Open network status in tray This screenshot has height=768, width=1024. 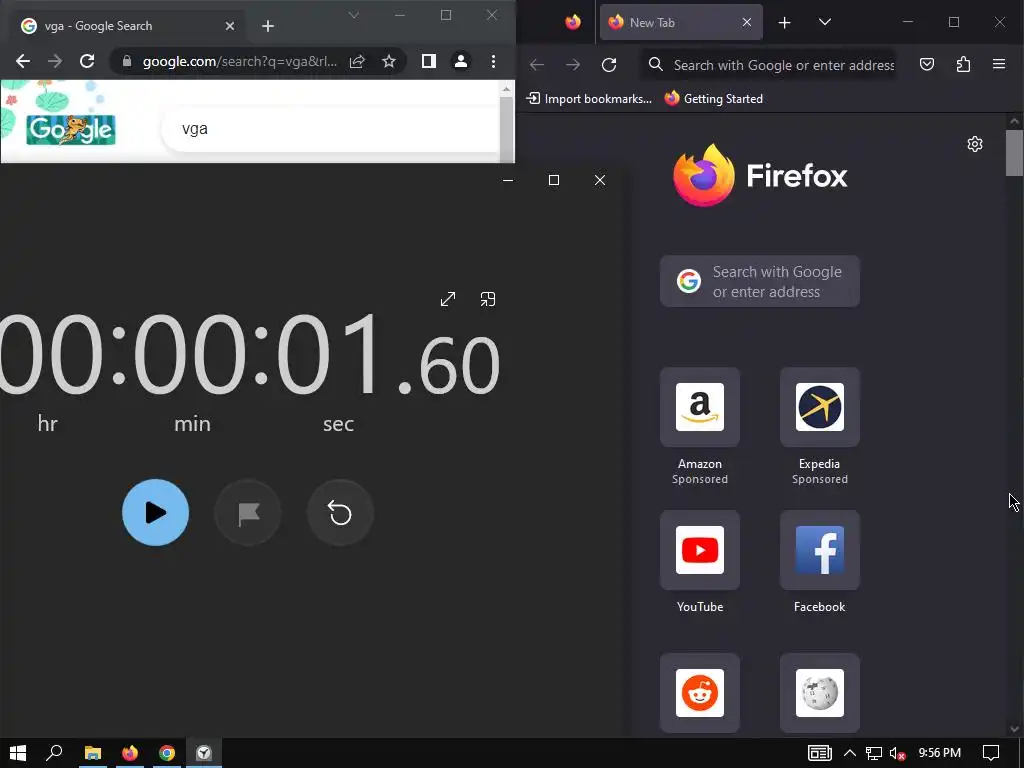874,753
